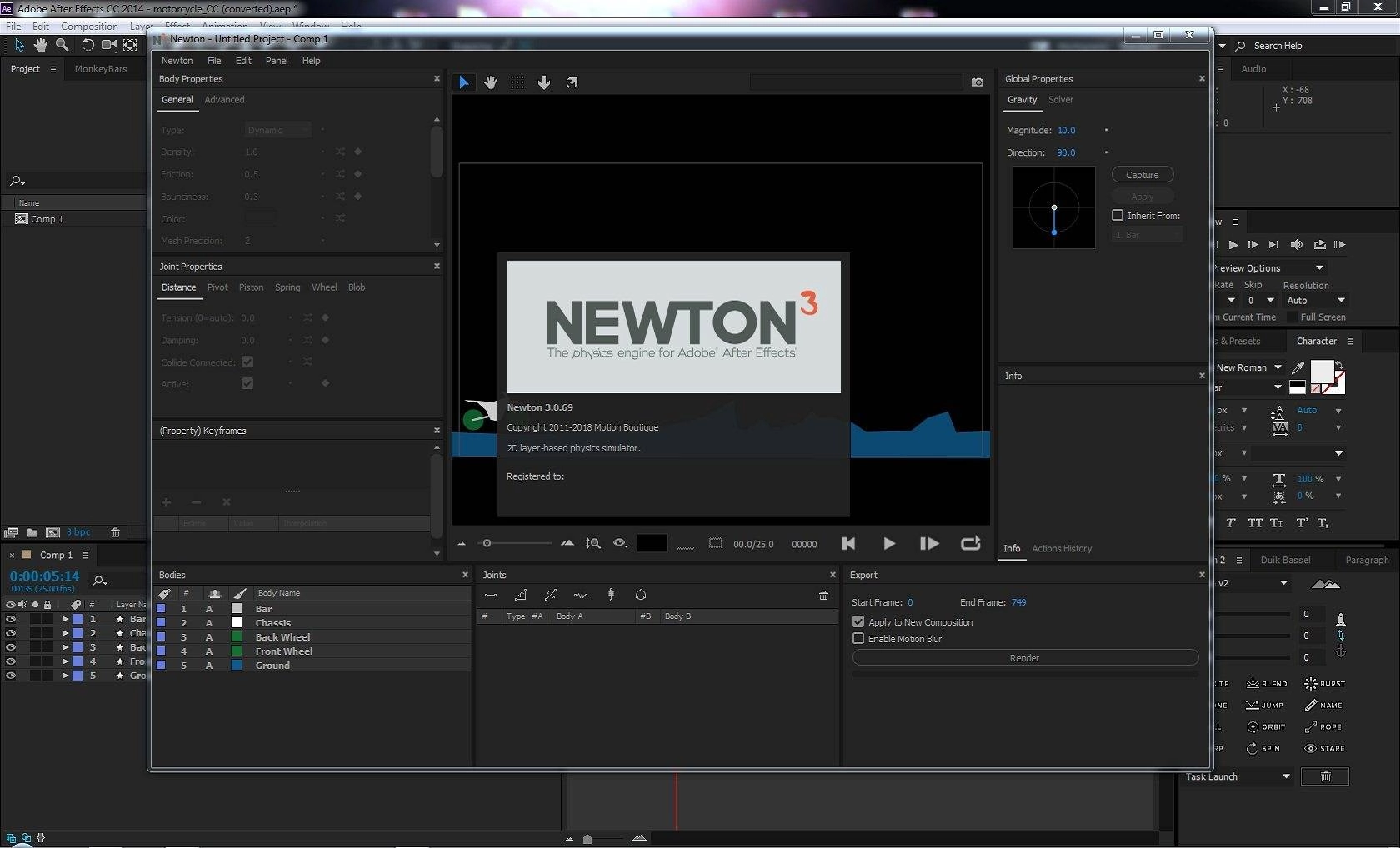This screenshot has height=848, width=1400.
Task: Click the delete trash icon in Project panel
Action: [x=116, y=532]
